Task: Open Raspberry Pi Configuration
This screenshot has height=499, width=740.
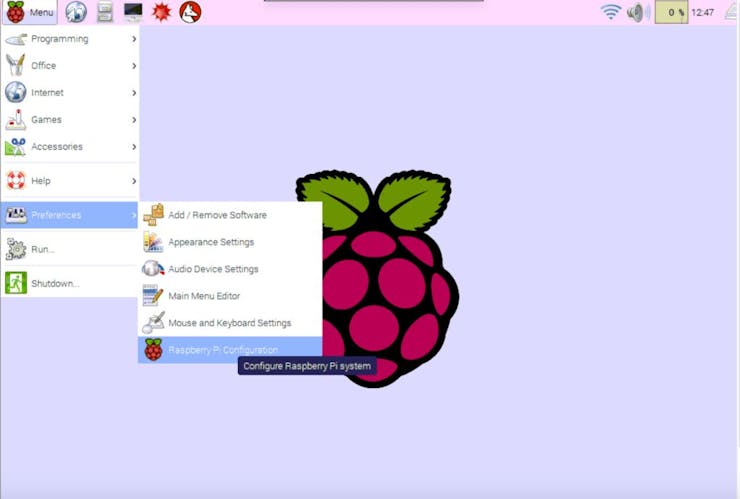Action: (230, 350)
